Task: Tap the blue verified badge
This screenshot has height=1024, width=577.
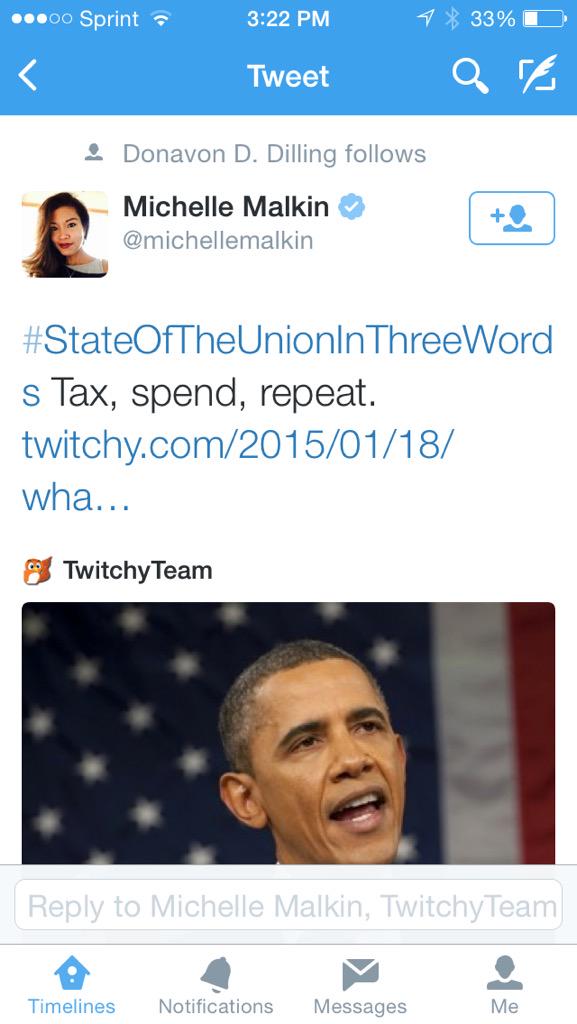Action: [x=351, y=208]
